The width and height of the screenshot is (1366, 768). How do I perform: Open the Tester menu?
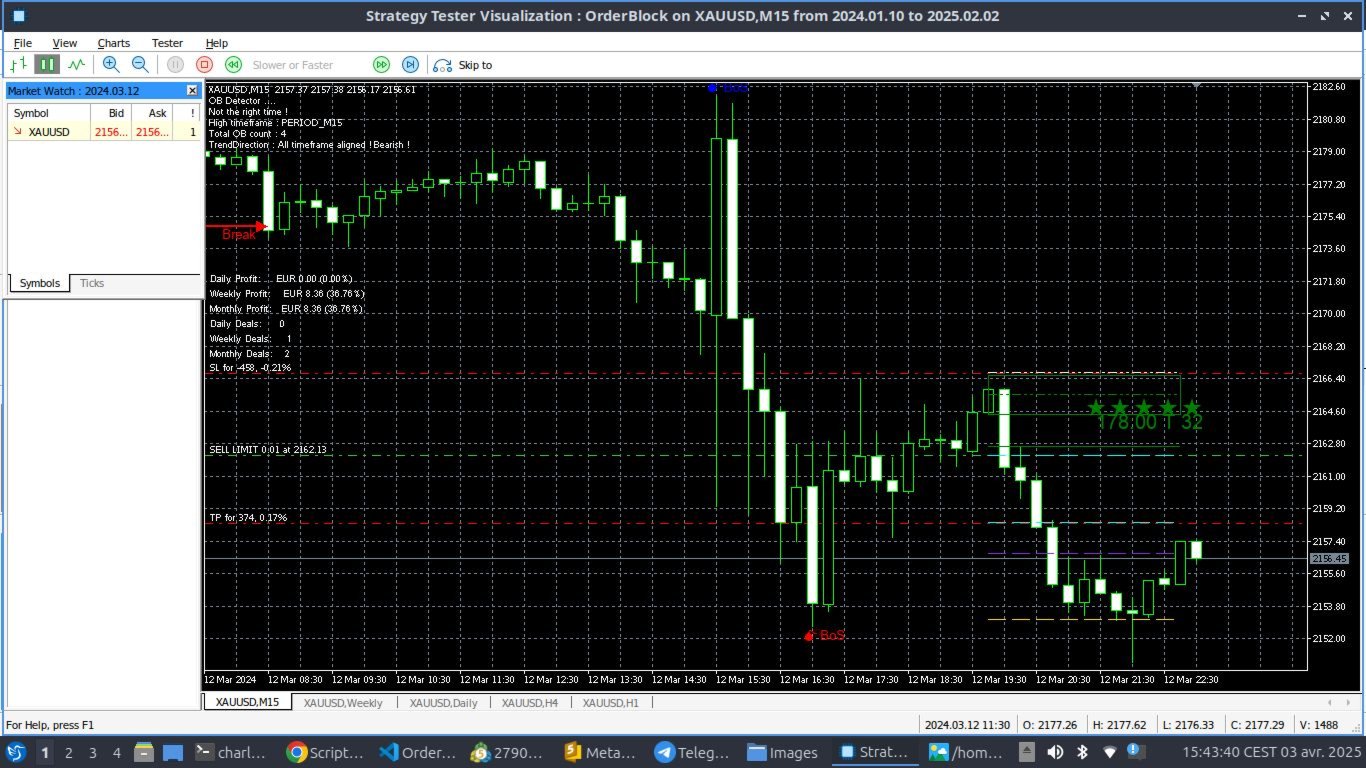coord(167,43)
